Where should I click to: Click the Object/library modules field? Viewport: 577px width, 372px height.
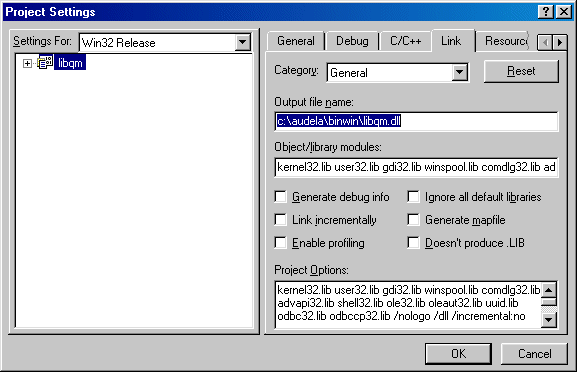point(416,167)
